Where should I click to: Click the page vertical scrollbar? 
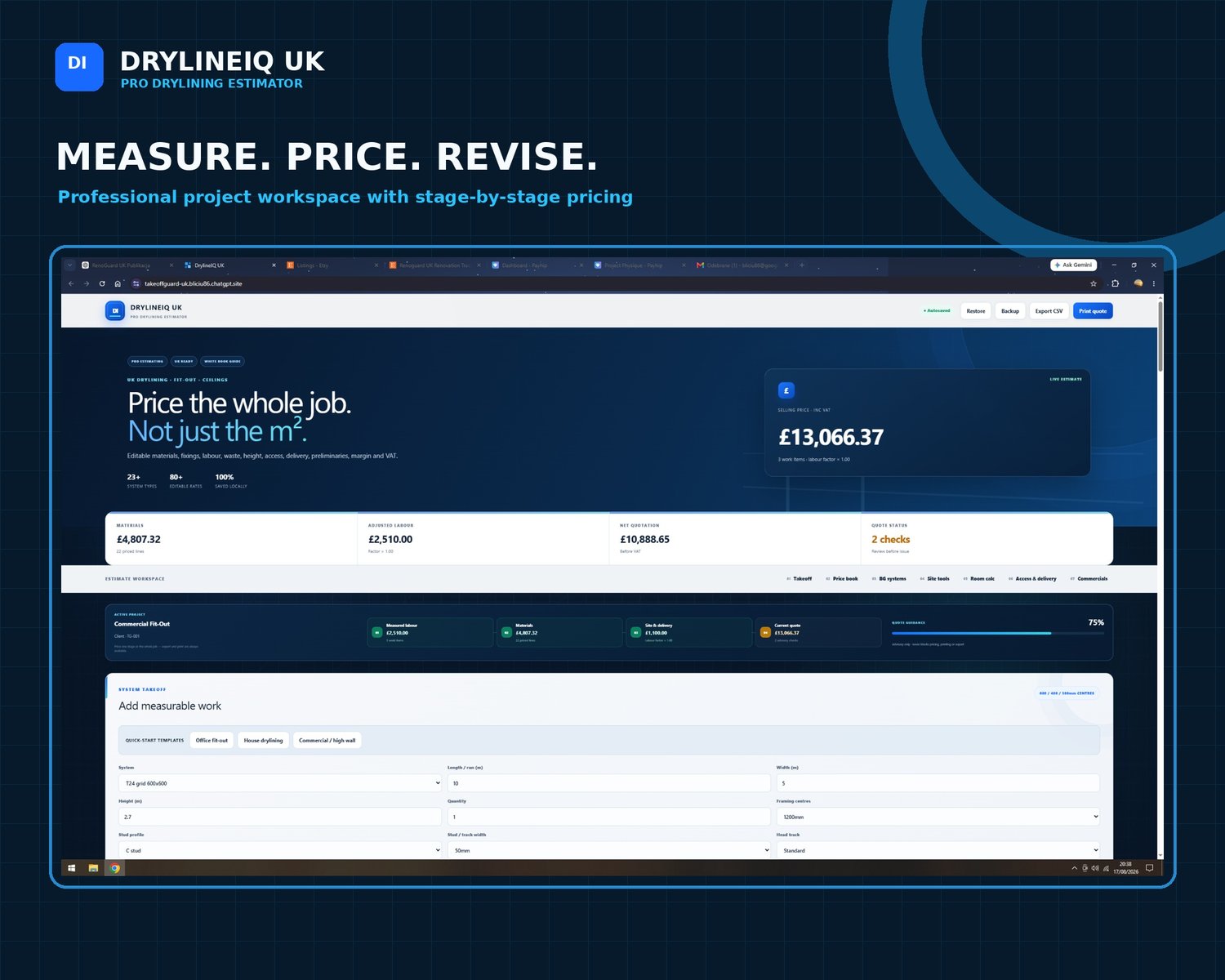click(x=1160, y=336)
